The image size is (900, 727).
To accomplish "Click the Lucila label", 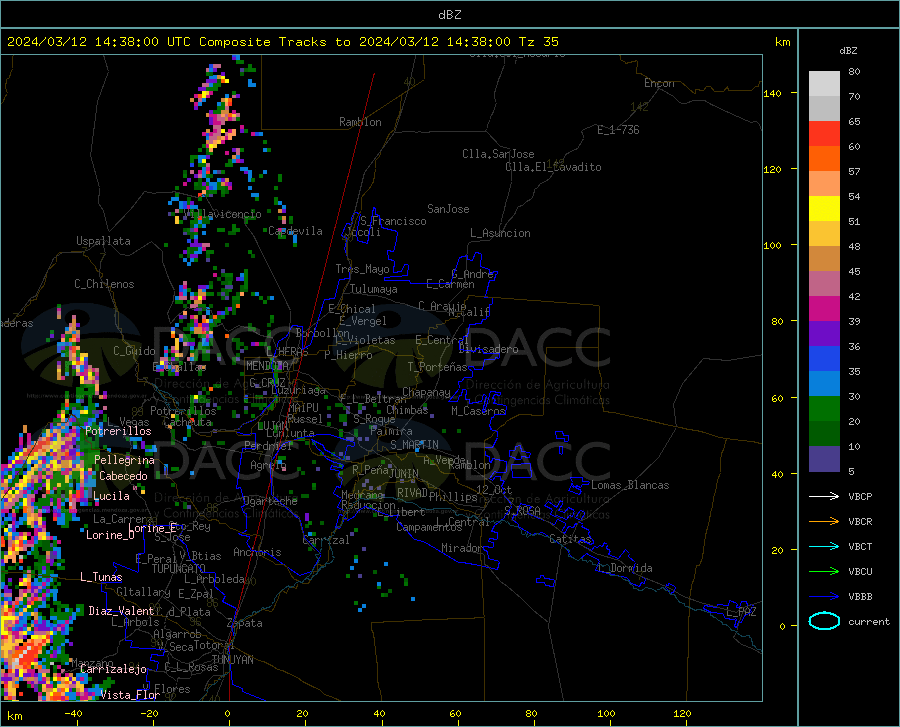I will [111, 496].
